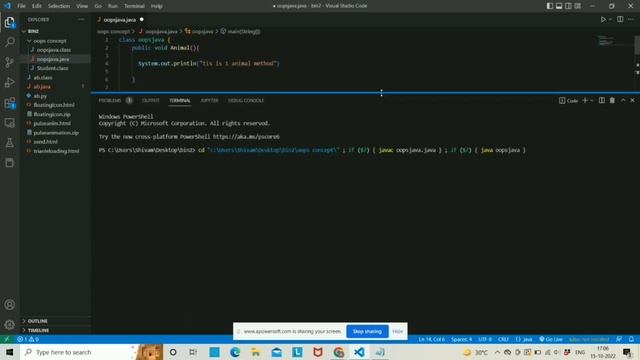Open run button dropdown arrow

tap(611, 19)
